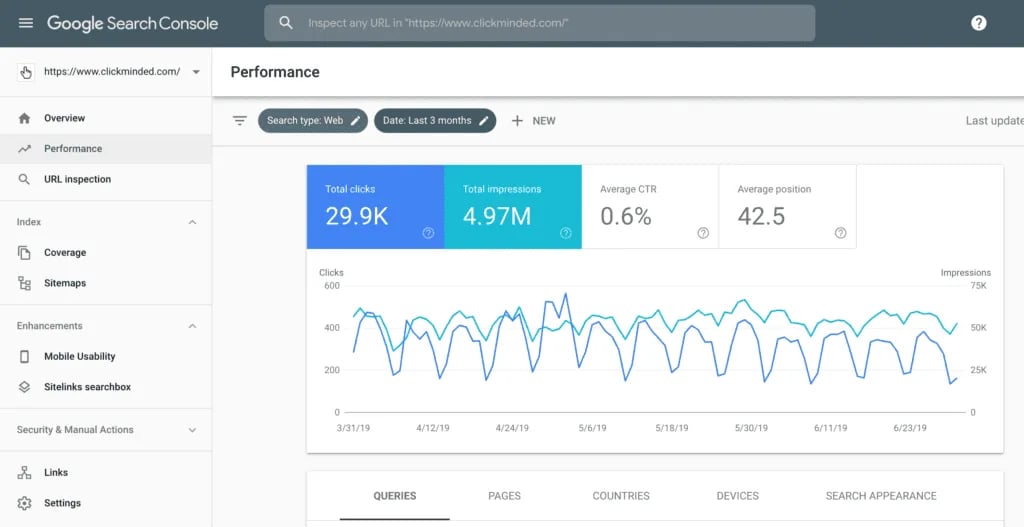Image resolution: width=1024 pixels, height=527 pixels.
Task: Click the Average position help icon
Action: (x=840, y=233)
